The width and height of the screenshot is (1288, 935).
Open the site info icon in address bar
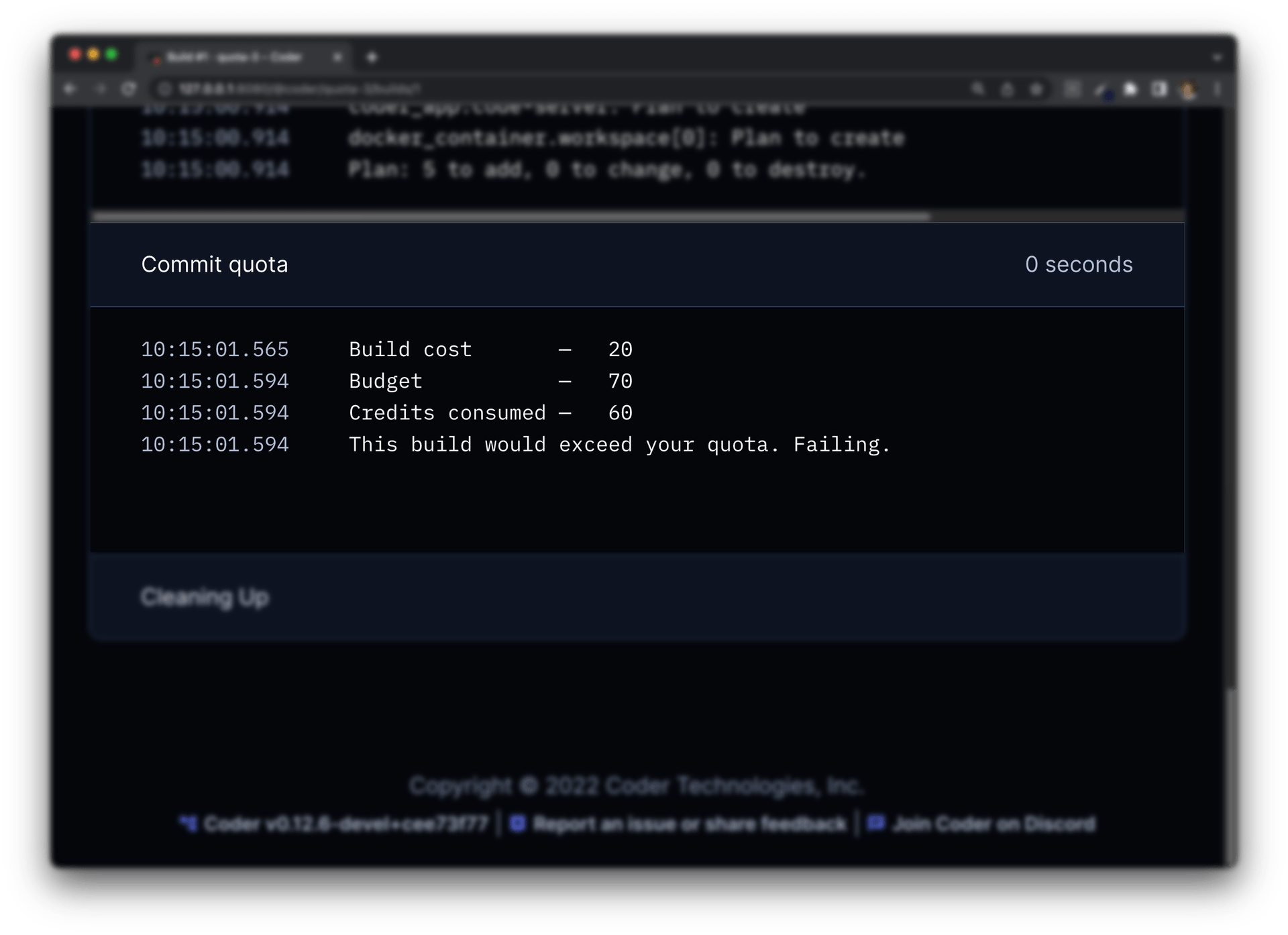(x=166, y=89)
